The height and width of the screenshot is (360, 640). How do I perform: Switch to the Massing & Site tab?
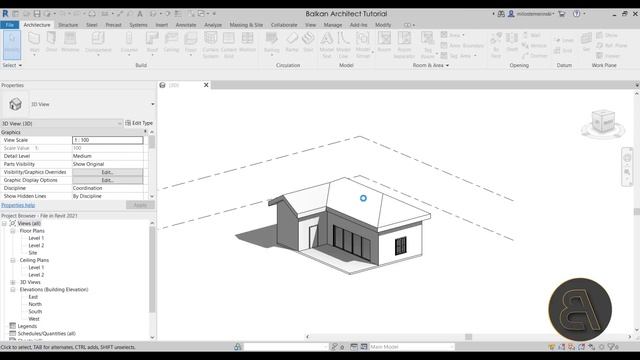246,25
